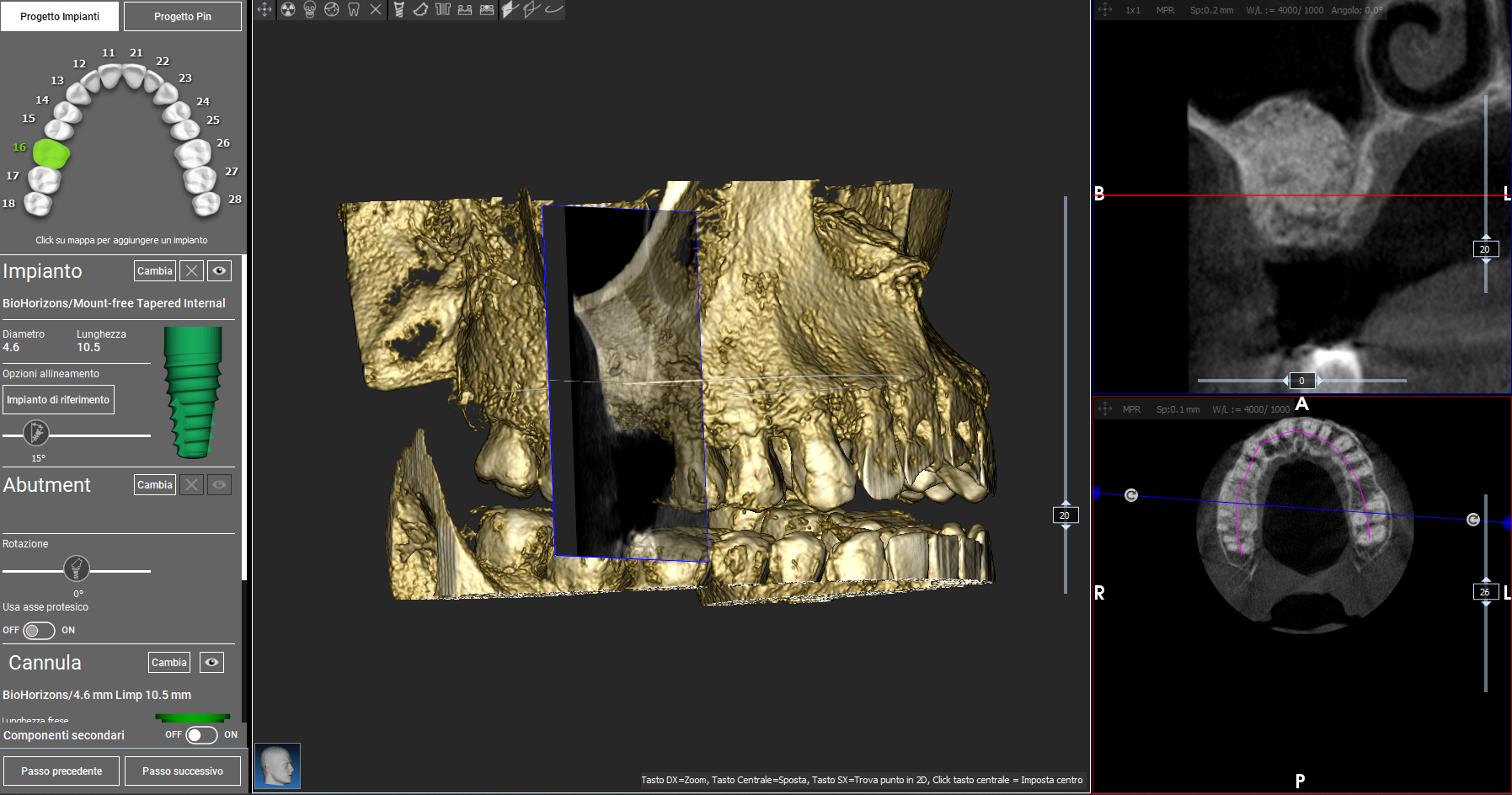Click the head orientation thumbnail
The width and height of the screenshot is (1512, 795).
pyautogui.click(x=277, y=766)
